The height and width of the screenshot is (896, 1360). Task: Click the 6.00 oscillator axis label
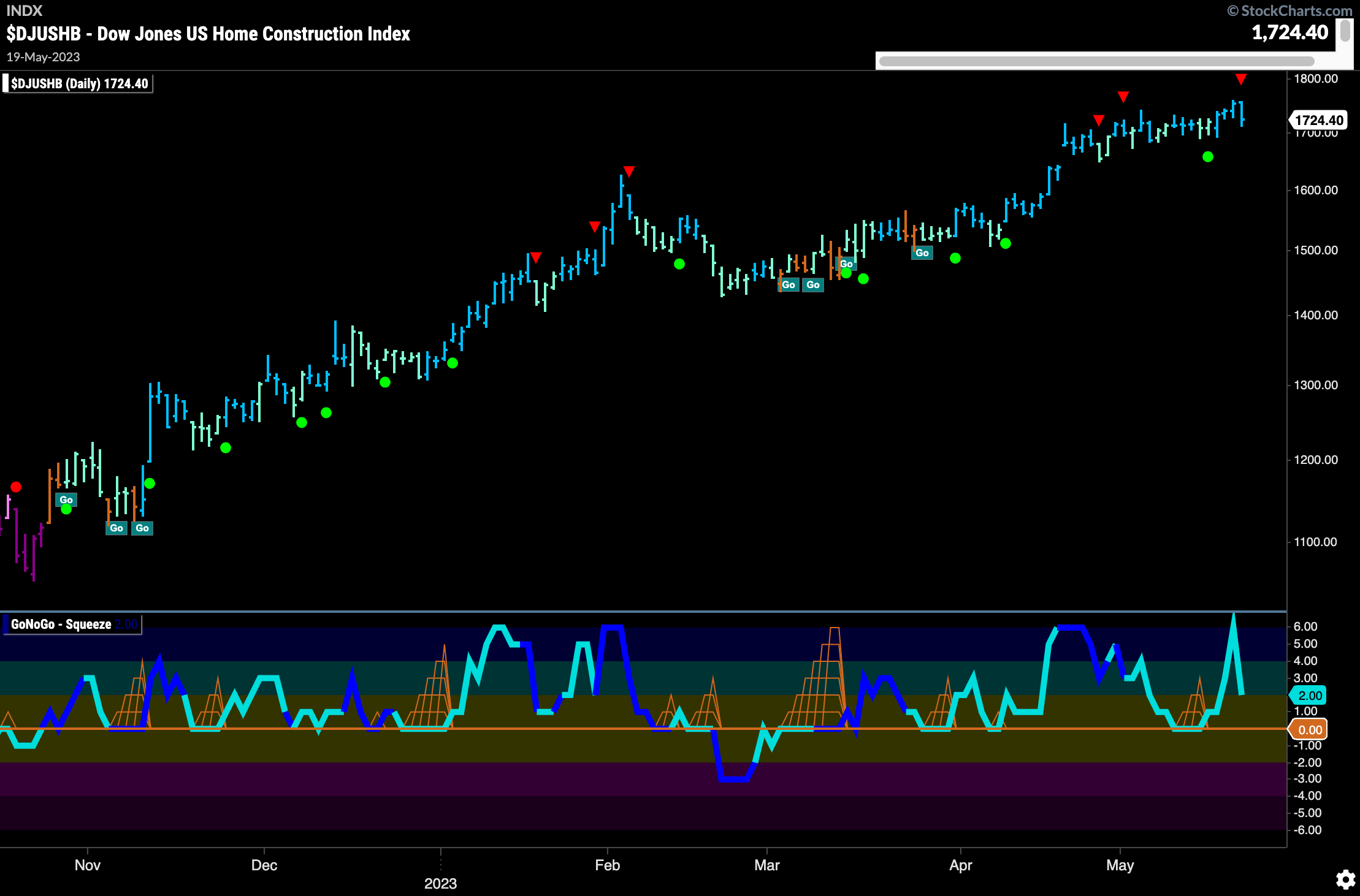pyautogui.click(x=1305, y=626)
